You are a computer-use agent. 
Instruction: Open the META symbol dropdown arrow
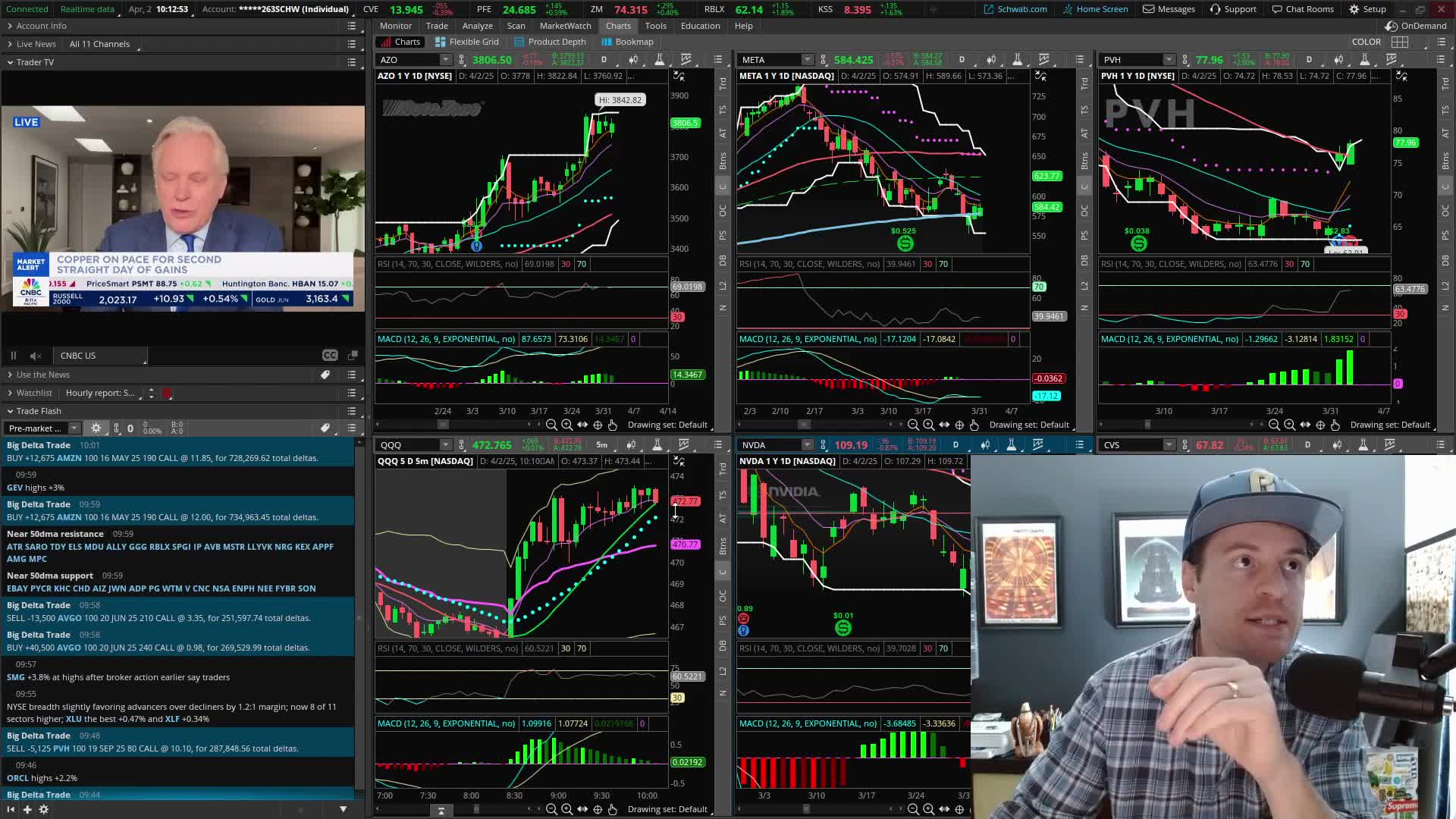tap(807, 60)
